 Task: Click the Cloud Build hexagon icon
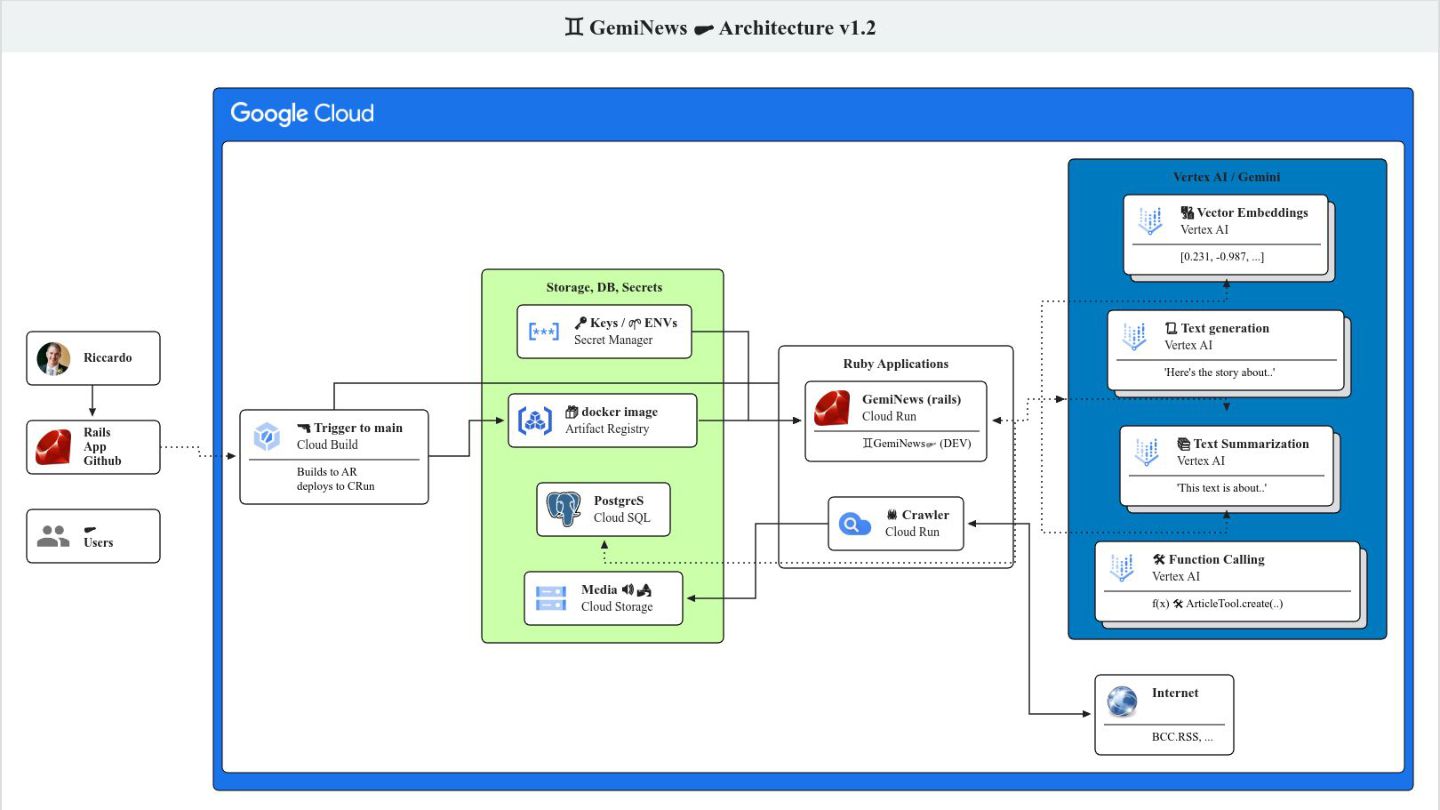click(267, 436)
